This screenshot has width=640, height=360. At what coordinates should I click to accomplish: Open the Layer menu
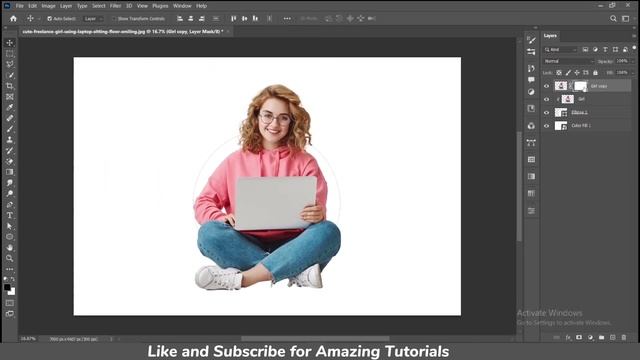(x=66, y=6)
